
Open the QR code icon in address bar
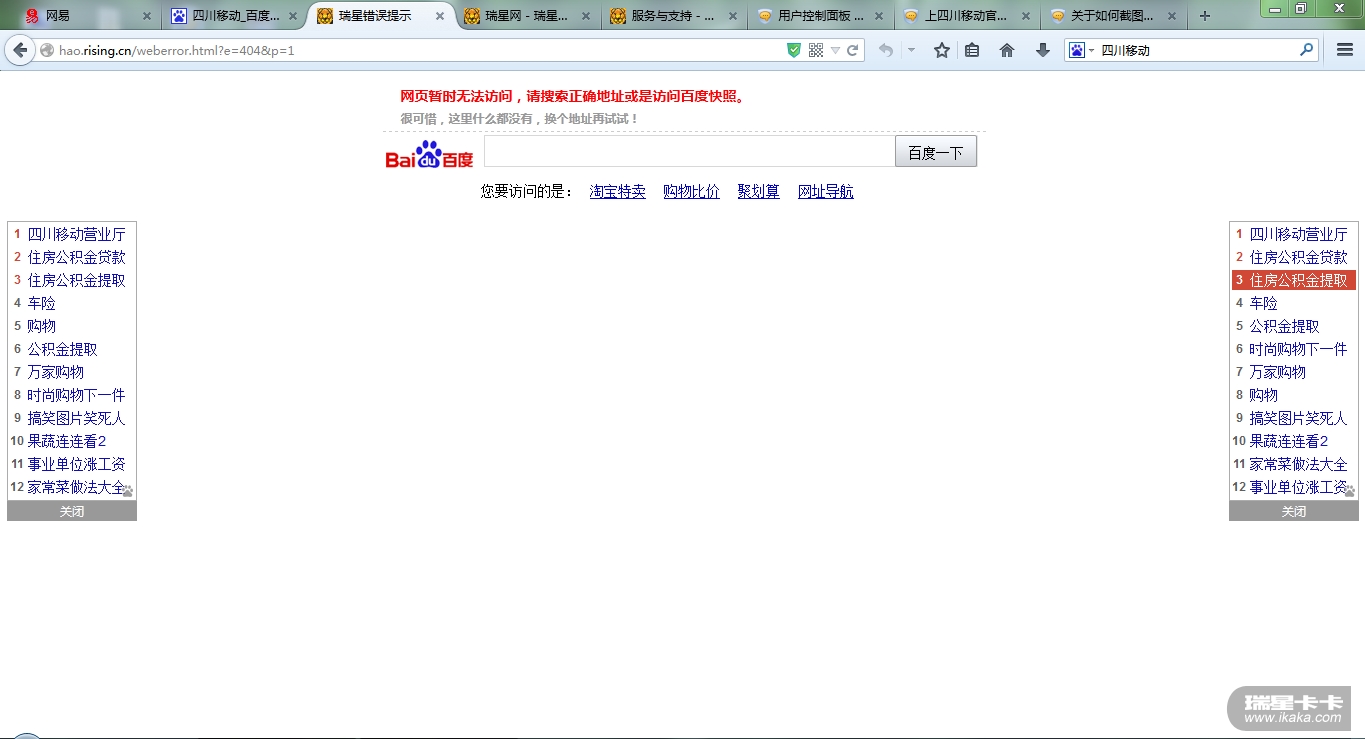pos(816,50)
